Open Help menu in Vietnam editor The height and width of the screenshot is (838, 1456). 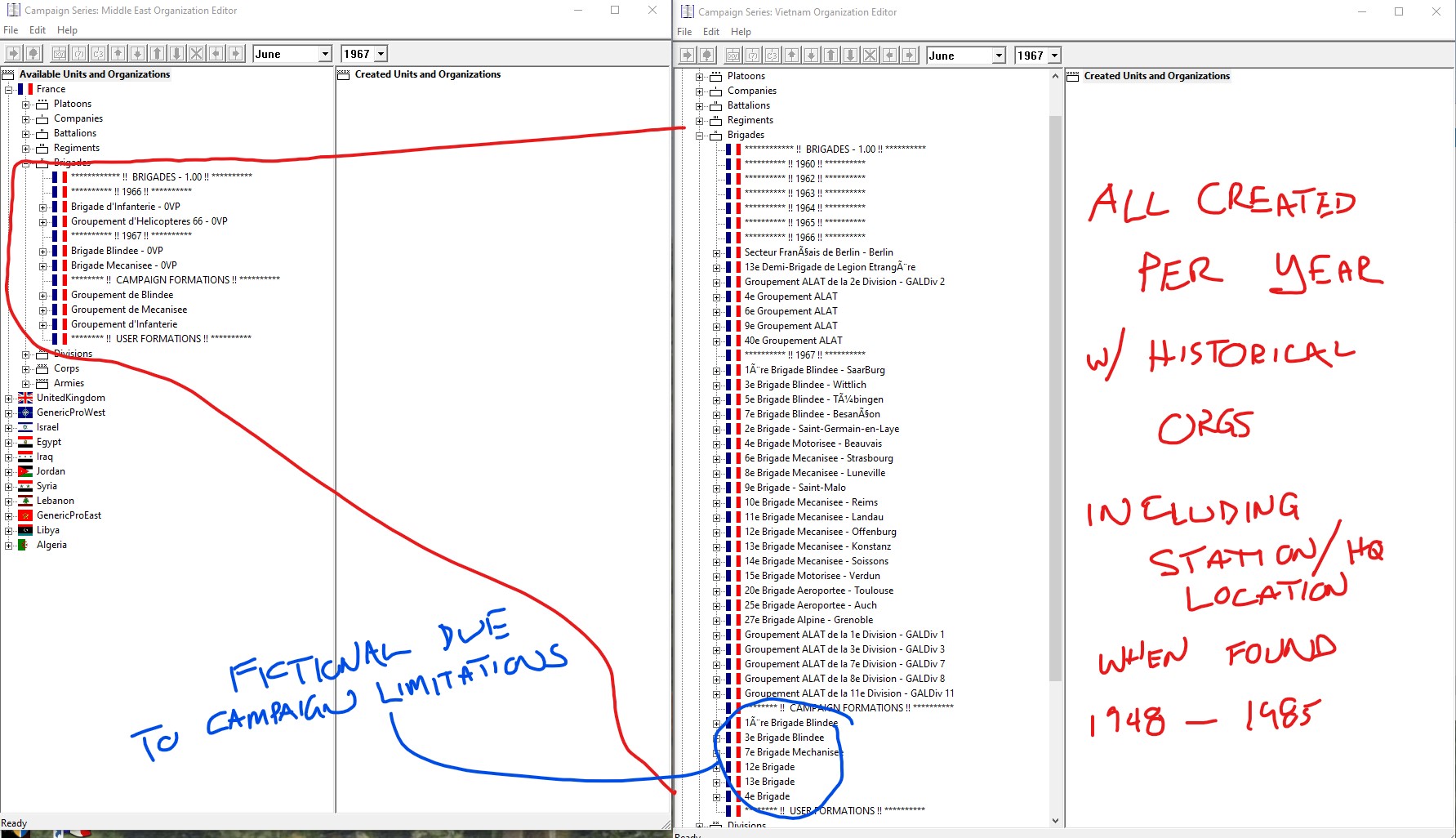741,32
